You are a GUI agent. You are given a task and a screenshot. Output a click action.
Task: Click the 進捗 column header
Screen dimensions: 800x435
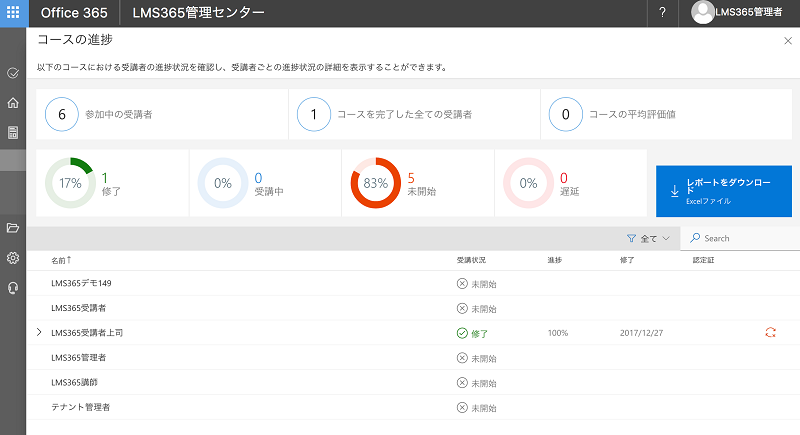coord(554,260)
